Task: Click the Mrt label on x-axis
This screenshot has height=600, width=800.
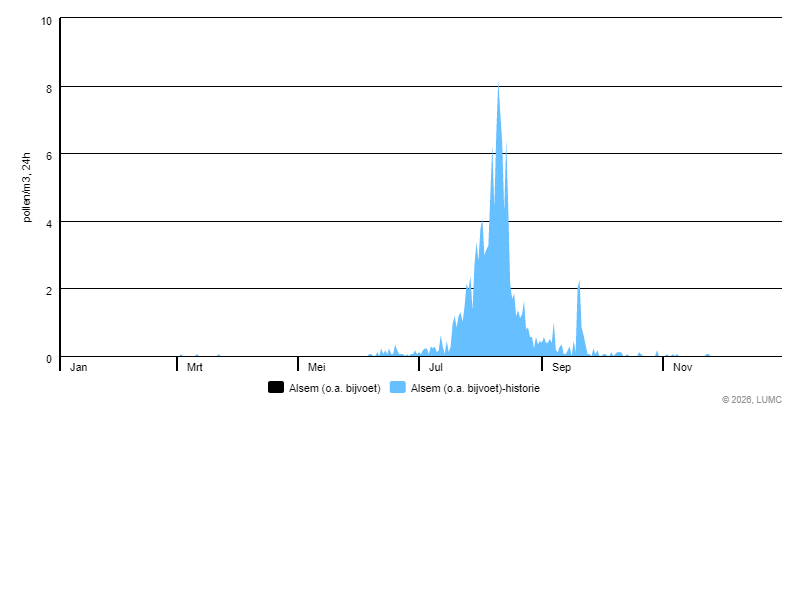Action: click(195, 367)
